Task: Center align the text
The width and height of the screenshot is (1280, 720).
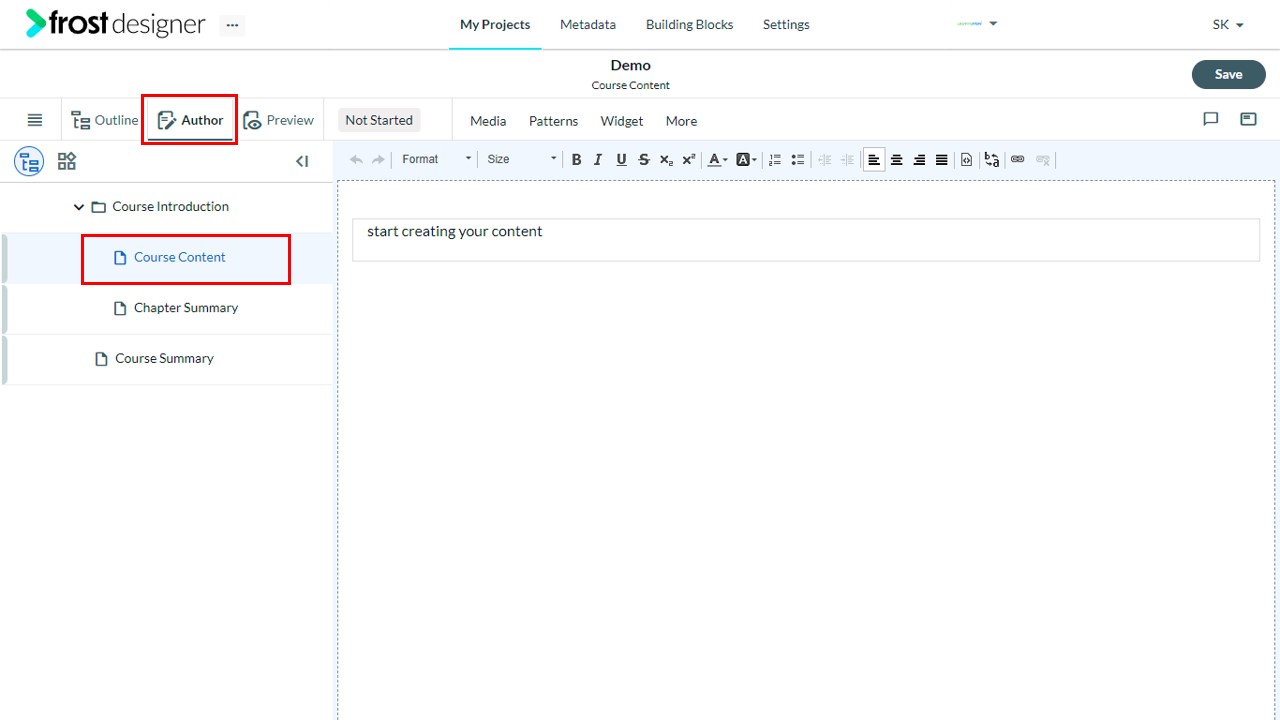Action: (x=897, y=160)
